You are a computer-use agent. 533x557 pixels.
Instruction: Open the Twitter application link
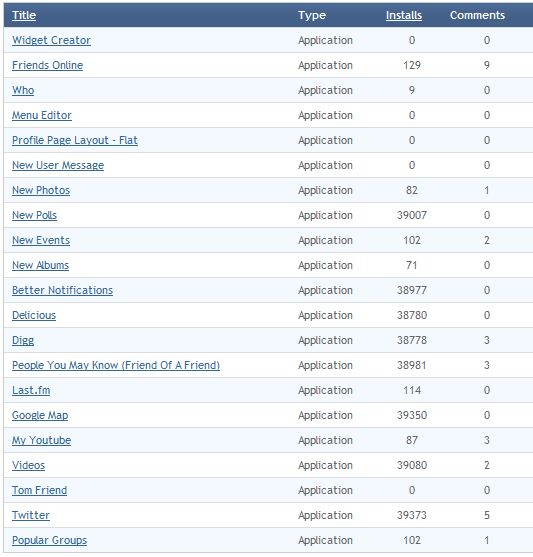pos(31,515)
